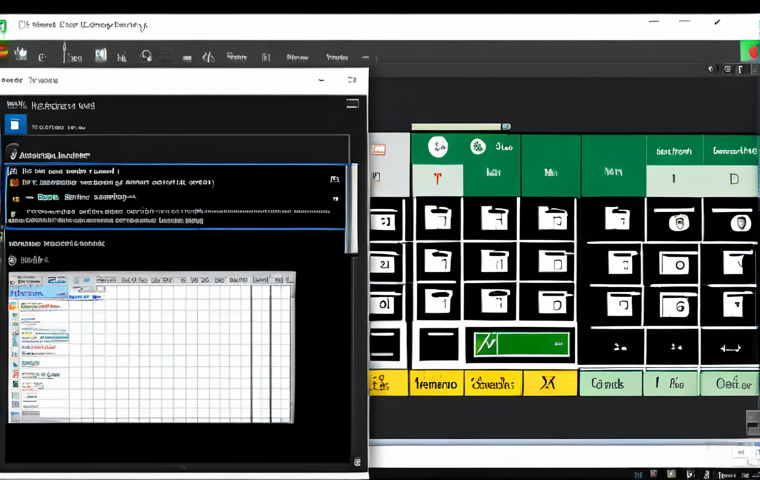The height and width of the screenshot is (480, 760).
Task: Click the globe icon below the highlighted list
Action: [x=12, y=260]
